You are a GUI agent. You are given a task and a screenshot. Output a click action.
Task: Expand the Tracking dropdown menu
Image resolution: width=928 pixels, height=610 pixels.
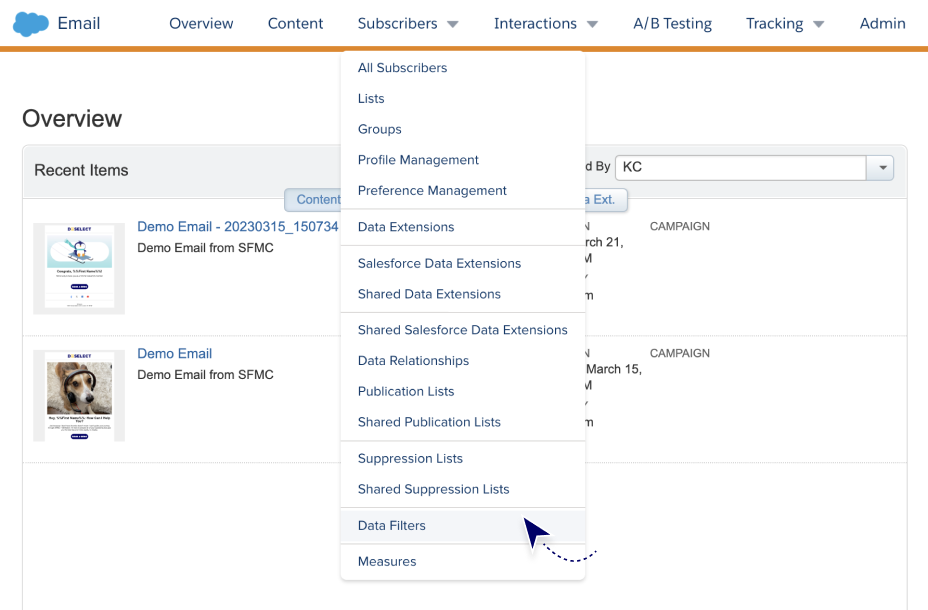click(785, 23)
